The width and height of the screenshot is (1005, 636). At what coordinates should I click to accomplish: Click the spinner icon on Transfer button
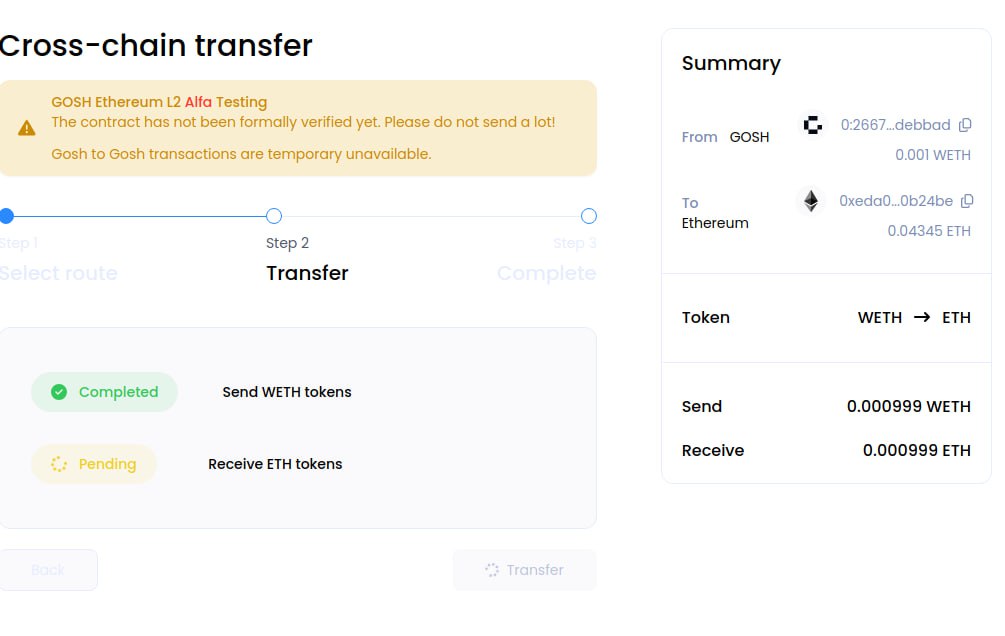pos(492,570)
